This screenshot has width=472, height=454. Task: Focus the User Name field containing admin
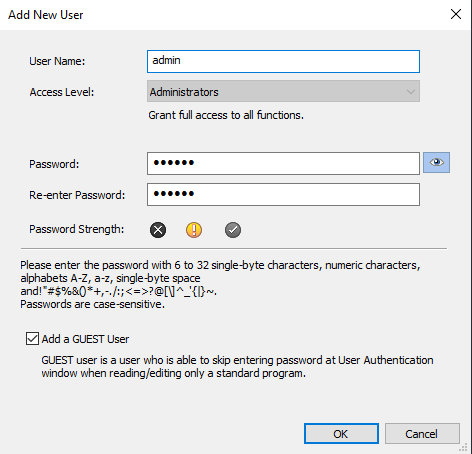(283, 61)
